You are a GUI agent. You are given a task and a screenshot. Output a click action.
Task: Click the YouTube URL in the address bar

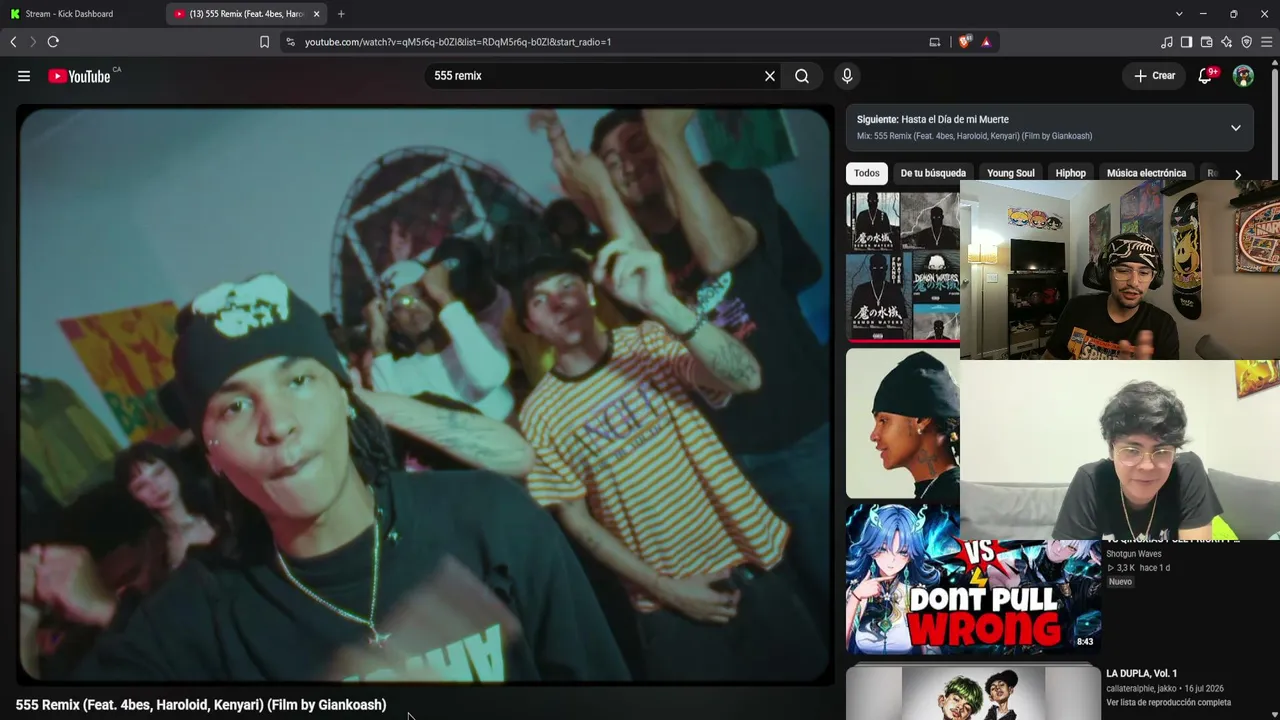click(458, 42)
